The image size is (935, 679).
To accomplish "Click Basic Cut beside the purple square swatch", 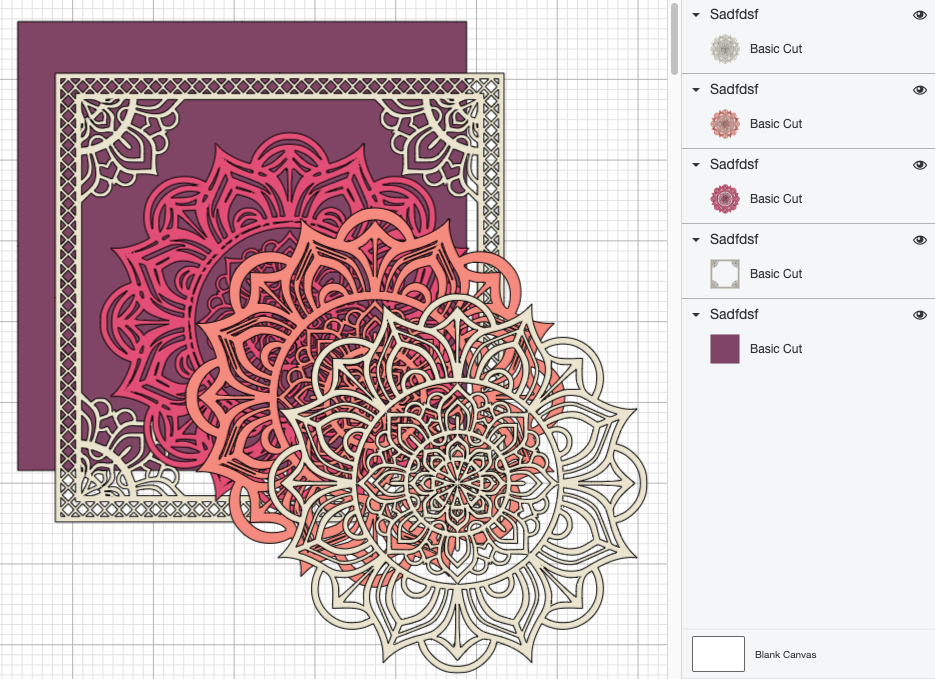I will (x=776, y=349).
